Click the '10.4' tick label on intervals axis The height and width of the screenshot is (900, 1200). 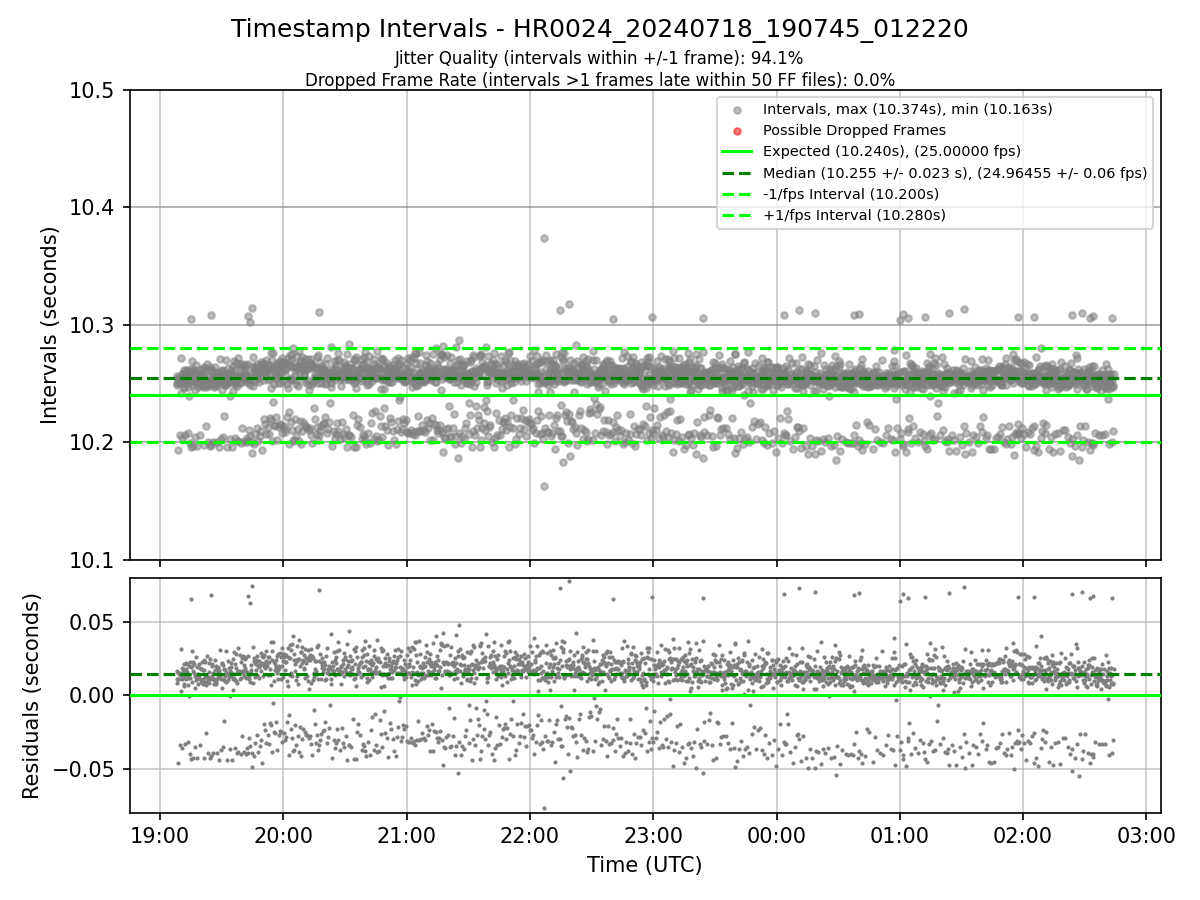(x=93, y=208)
